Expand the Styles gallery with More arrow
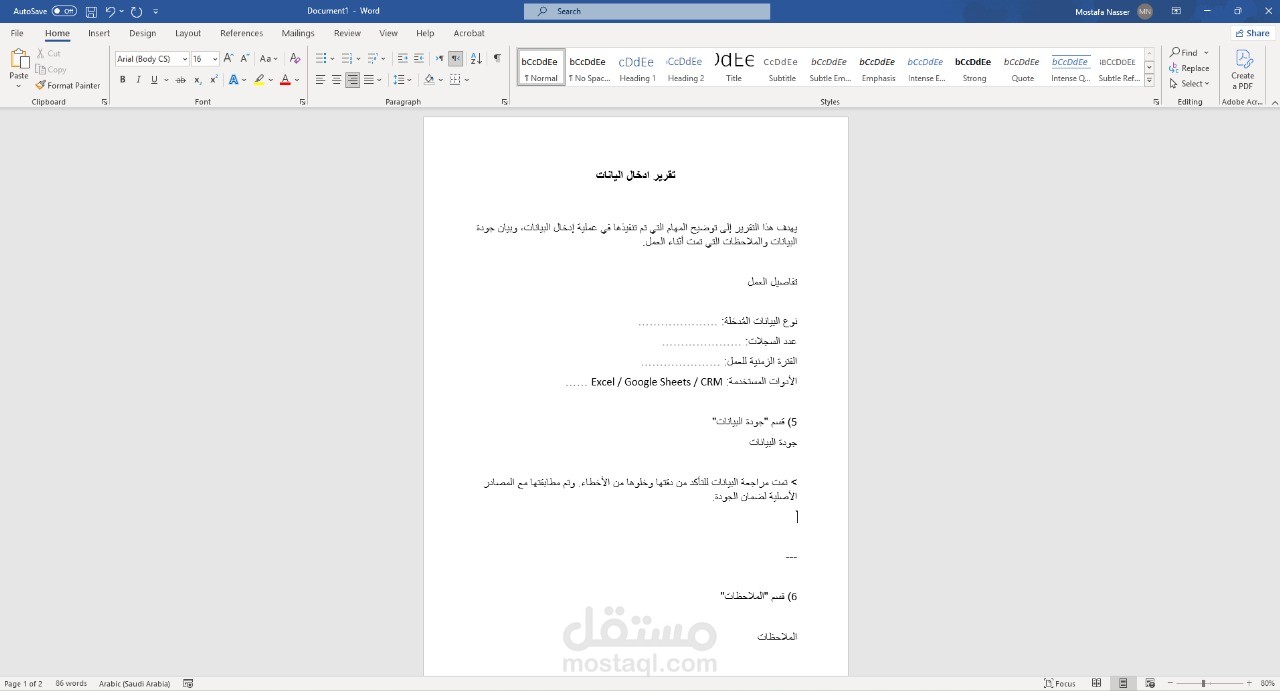This screenshot has height=691, width=1280. (1149, 79)
